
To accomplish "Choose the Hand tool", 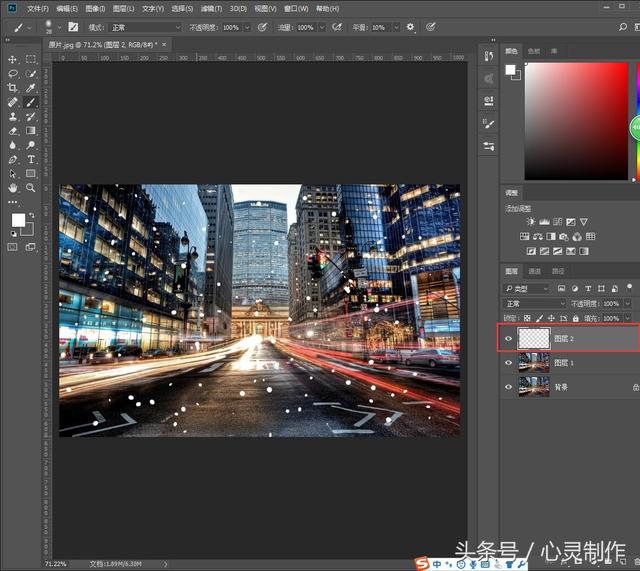I will coord(13,187).
